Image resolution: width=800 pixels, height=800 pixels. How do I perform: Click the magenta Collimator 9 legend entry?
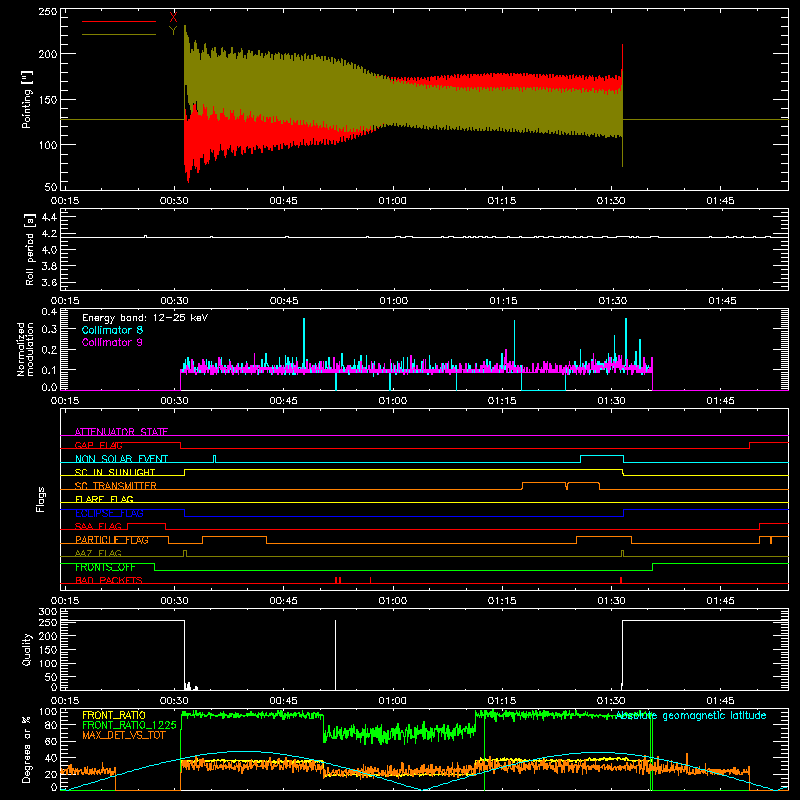(112, 342)
